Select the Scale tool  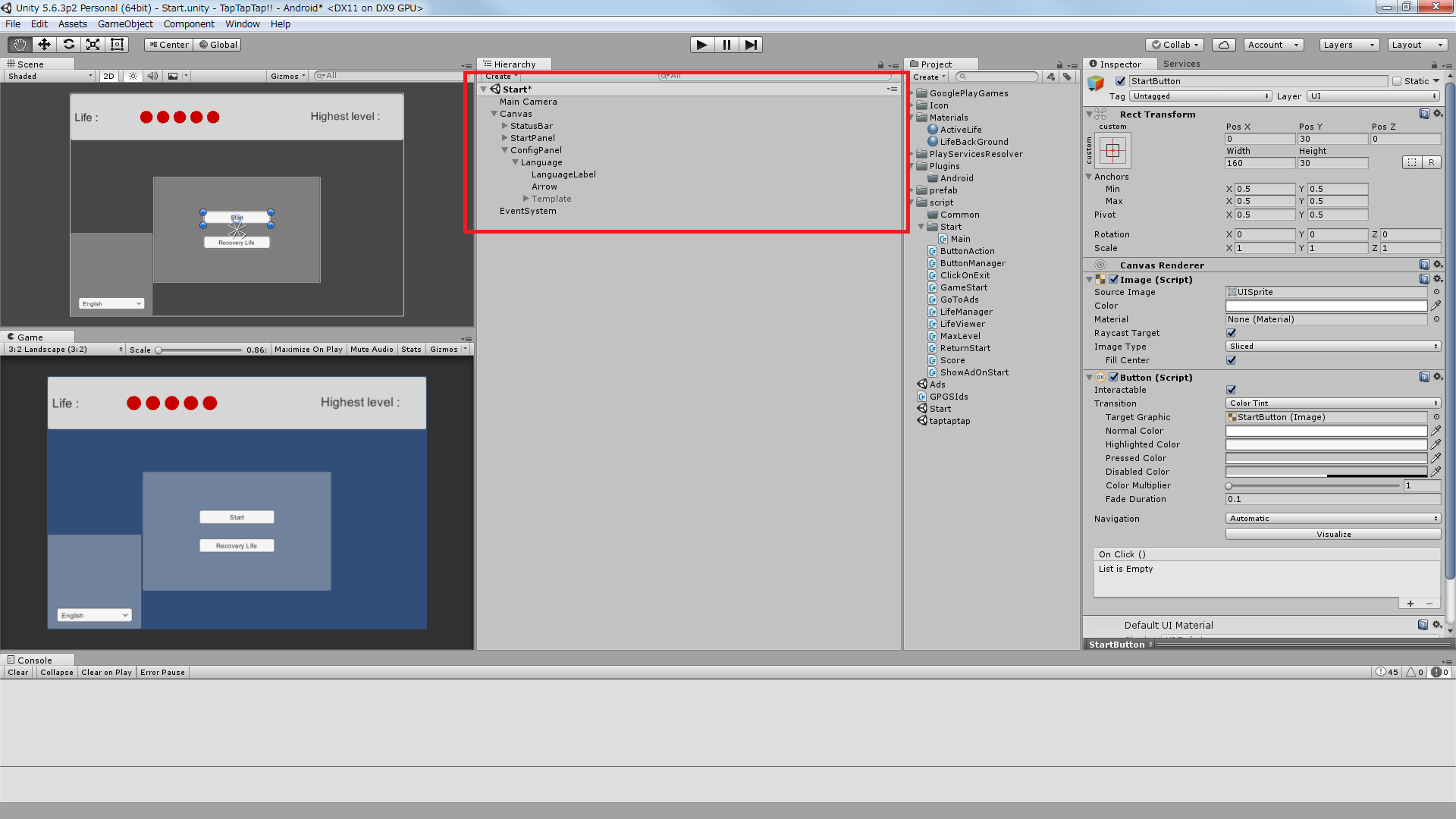93,45
